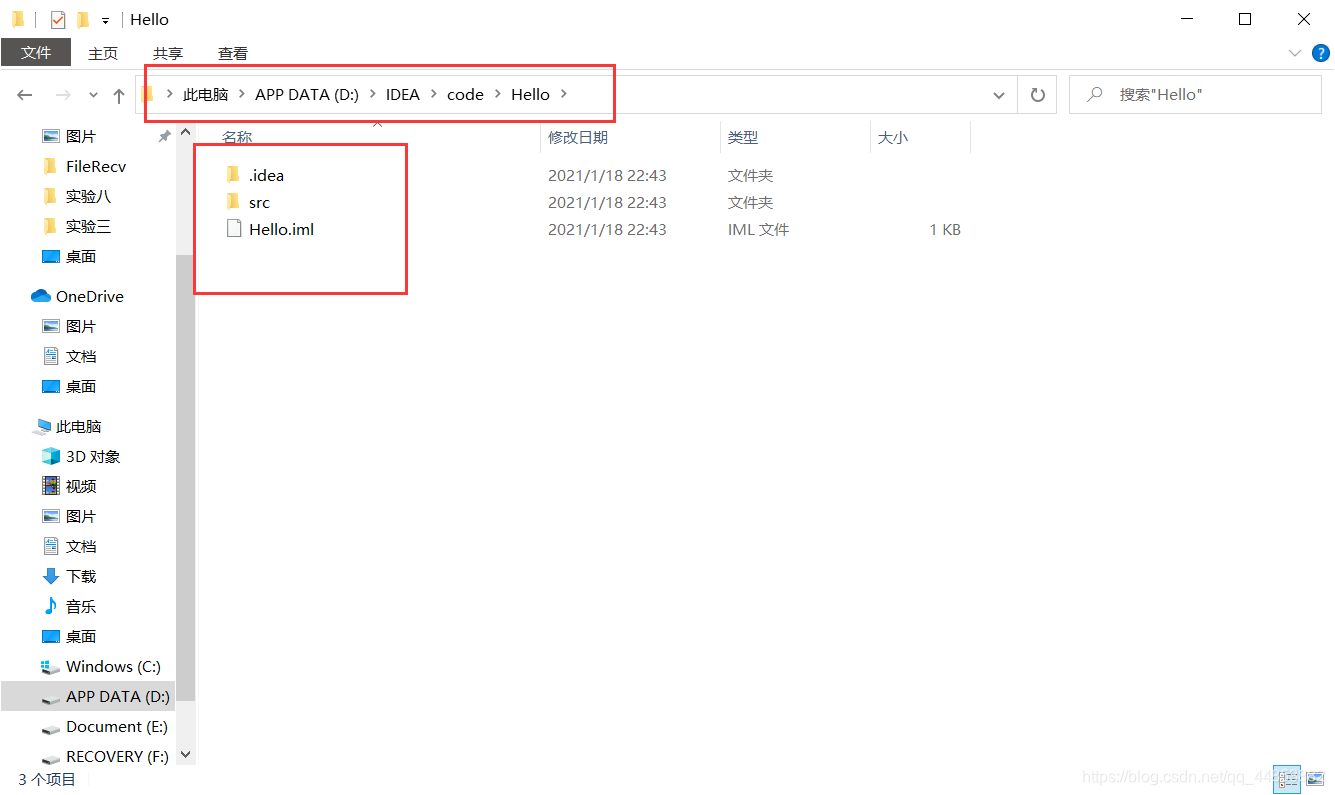
Task: Open Help with the question mark icon
Action: [1320, 53]
